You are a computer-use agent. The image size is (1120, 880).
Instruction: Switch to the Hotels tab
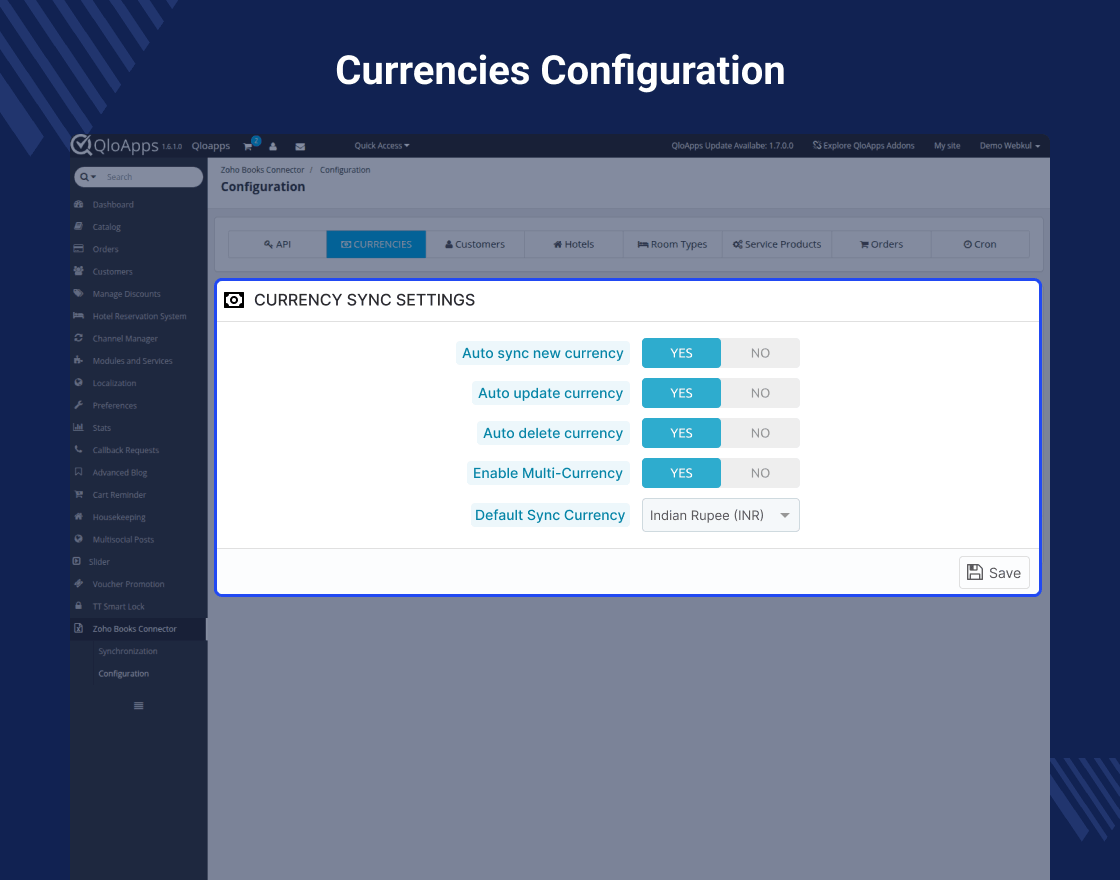click(574, 244)
